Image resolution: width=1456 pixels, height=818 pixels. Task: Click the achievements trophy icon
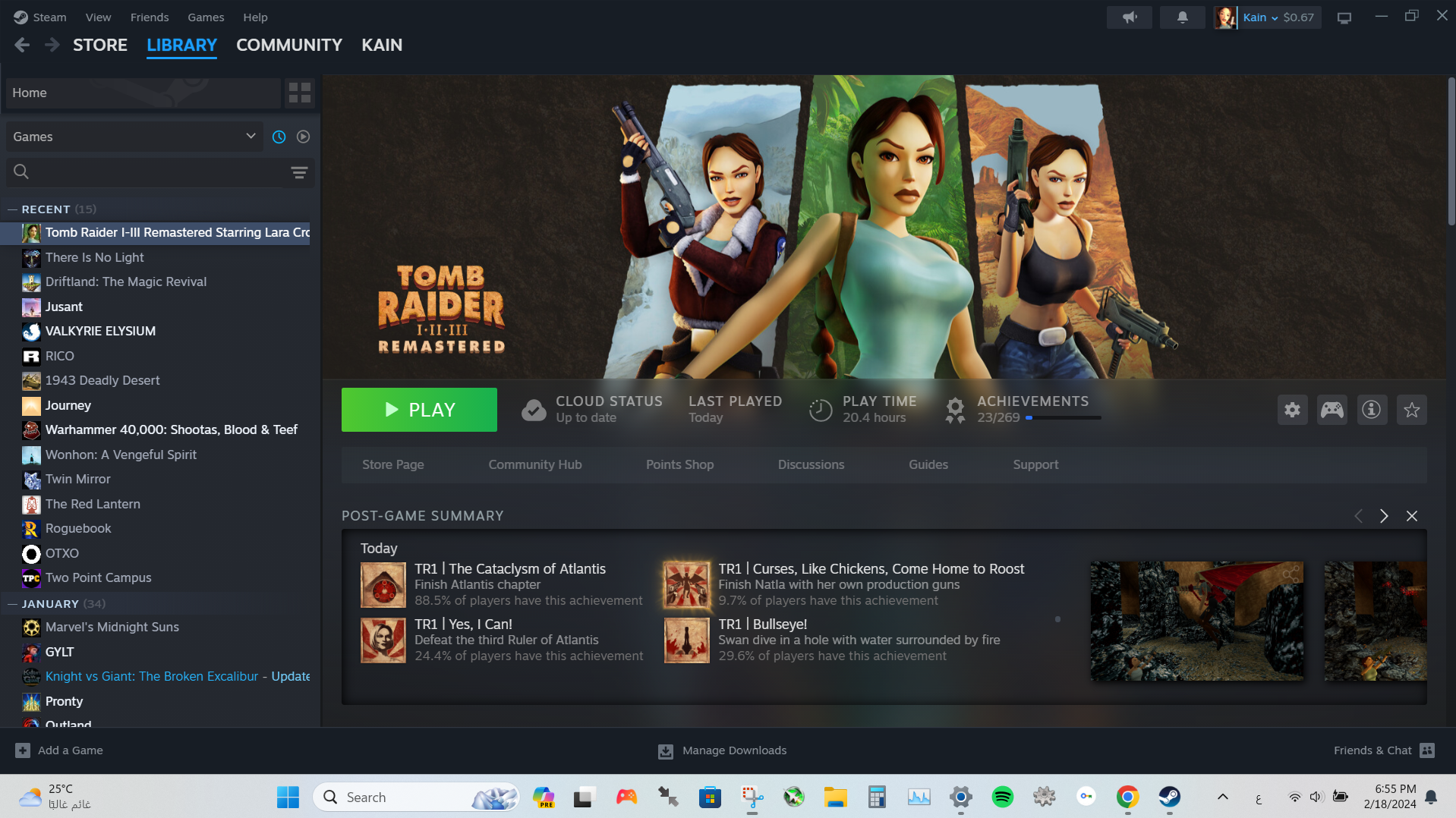[955, 410]
